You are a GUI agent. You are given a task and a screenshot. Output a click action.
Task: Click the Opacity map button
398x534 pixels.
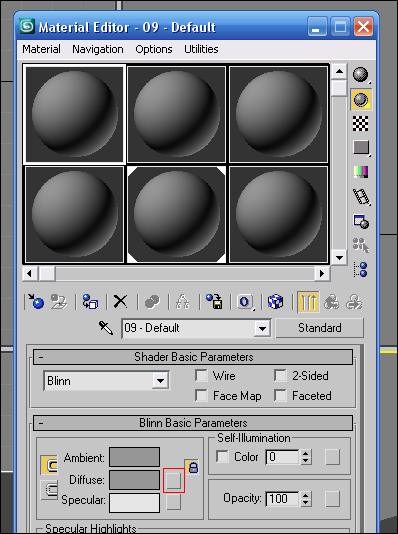(x=332, y=499)
